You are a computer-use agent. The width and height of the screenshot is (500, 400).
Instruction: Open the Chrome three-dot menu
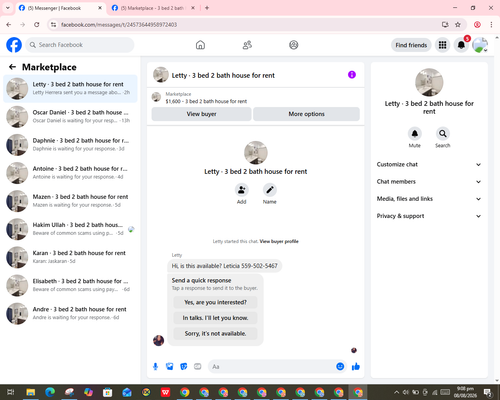pyautogui.click(x=491, y=25)
